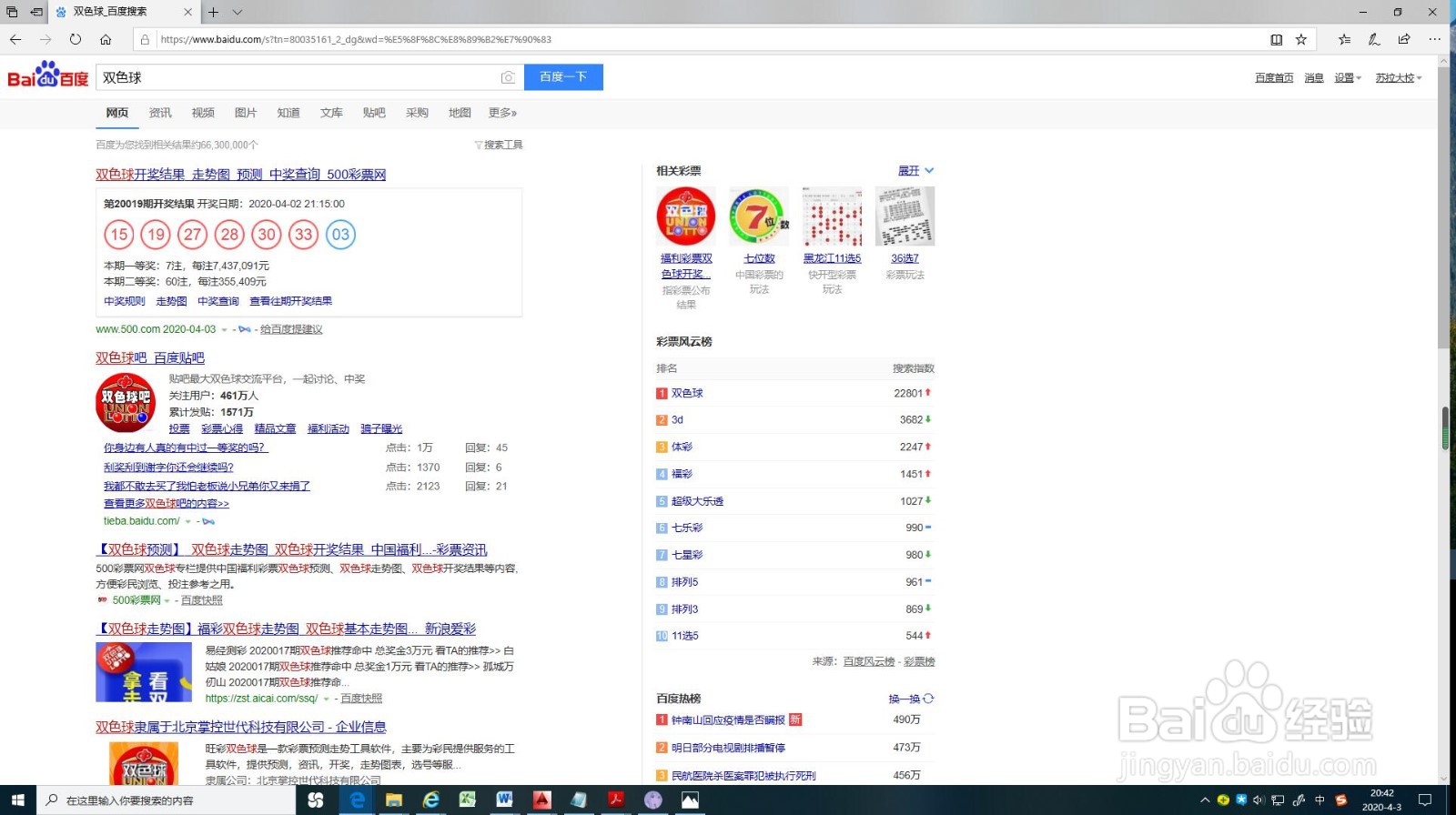The height and width of the screenshot is (815, 1456).
Task: Open the 苏拉大校 account dropdown
Action: (1399, 78)
